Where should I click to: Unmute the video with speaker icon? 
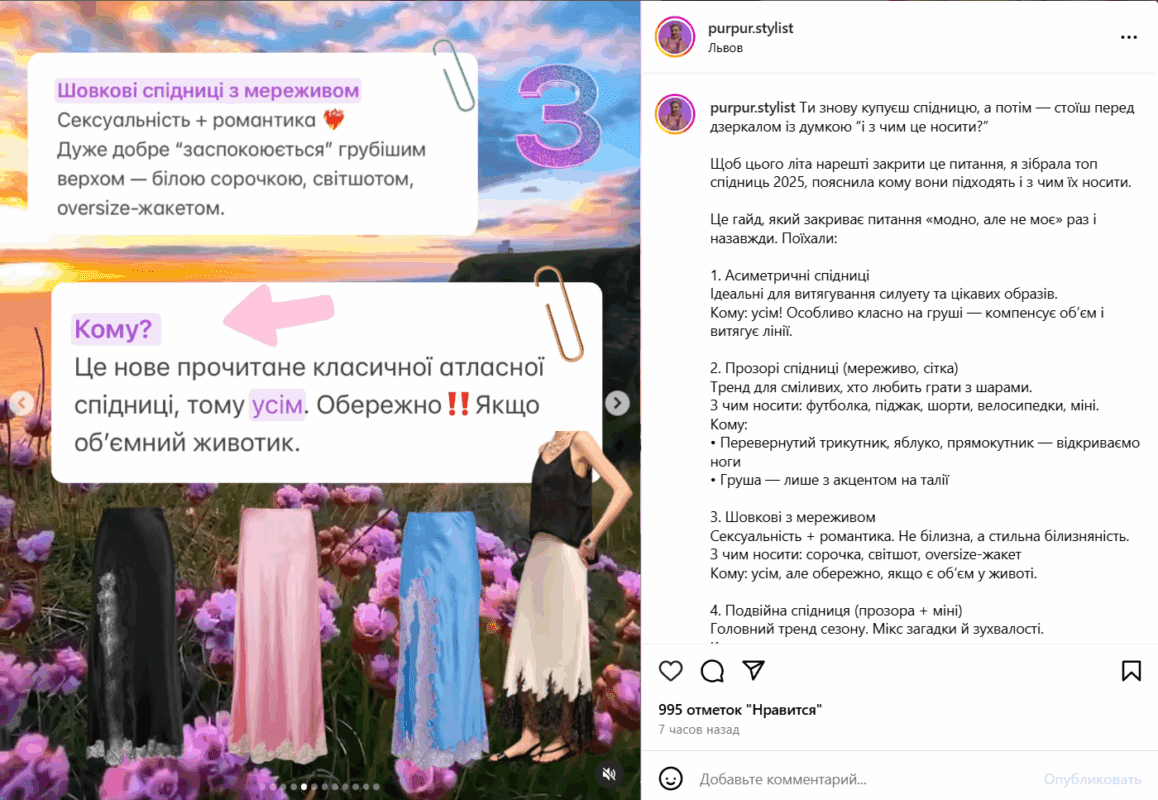point(609,773)
